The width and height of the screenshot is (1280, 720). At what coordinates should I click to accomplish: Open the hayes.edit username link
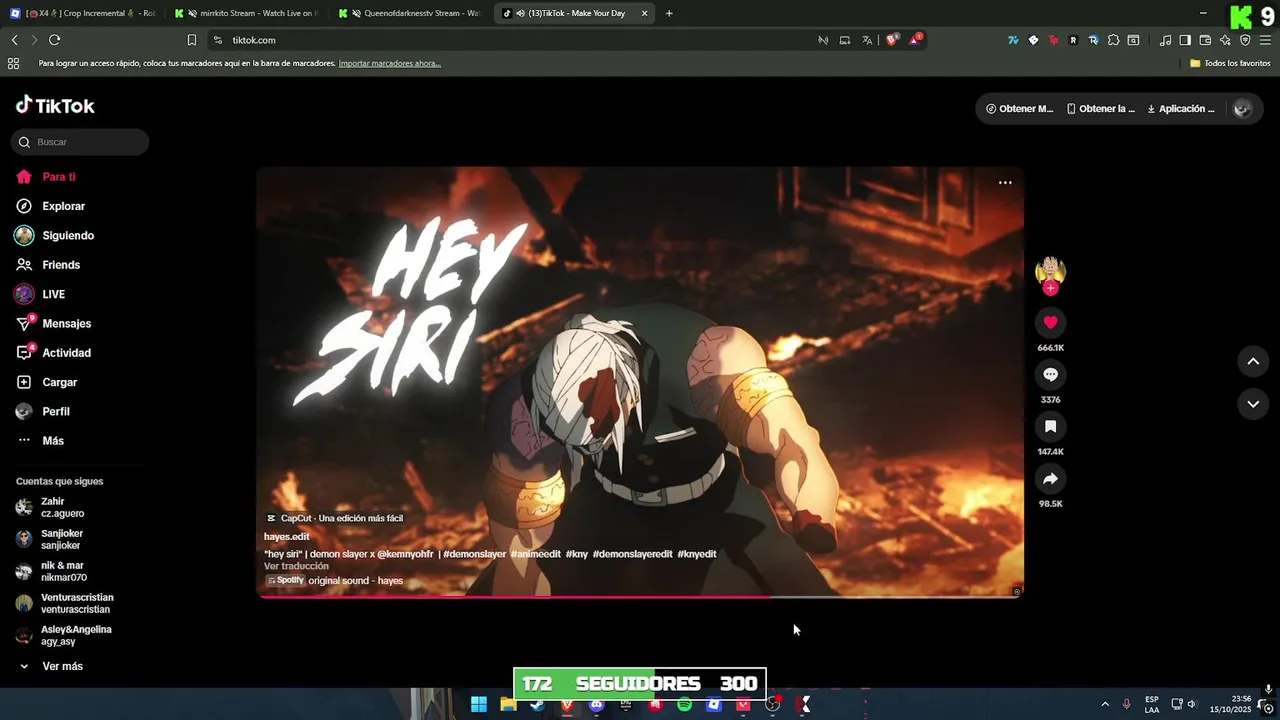[x=286, y=537]
